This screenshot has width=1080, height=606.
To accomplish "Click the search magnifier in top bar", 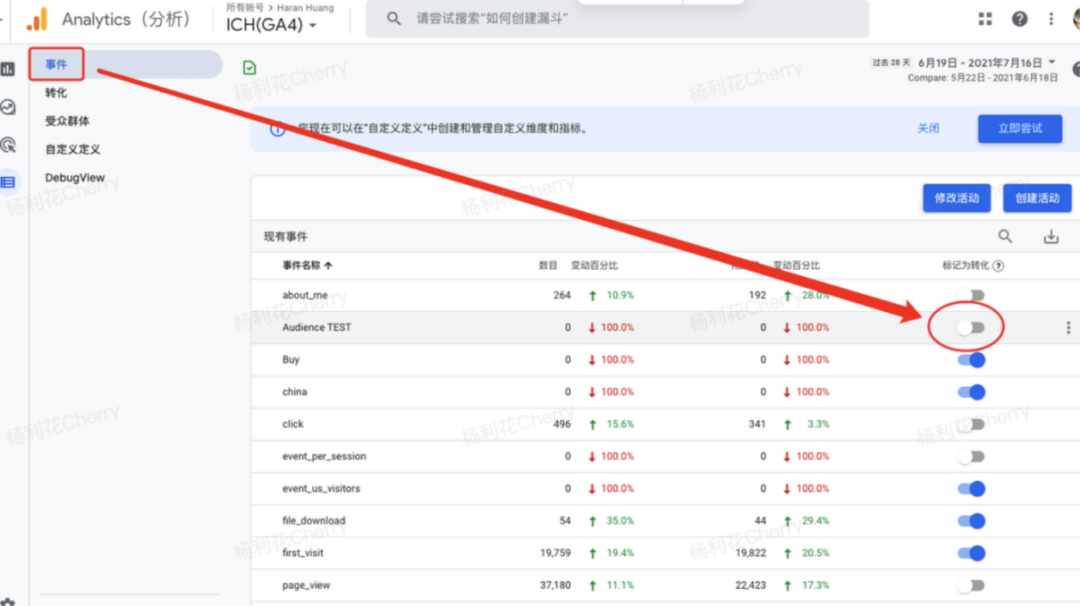I will (393, 19).
